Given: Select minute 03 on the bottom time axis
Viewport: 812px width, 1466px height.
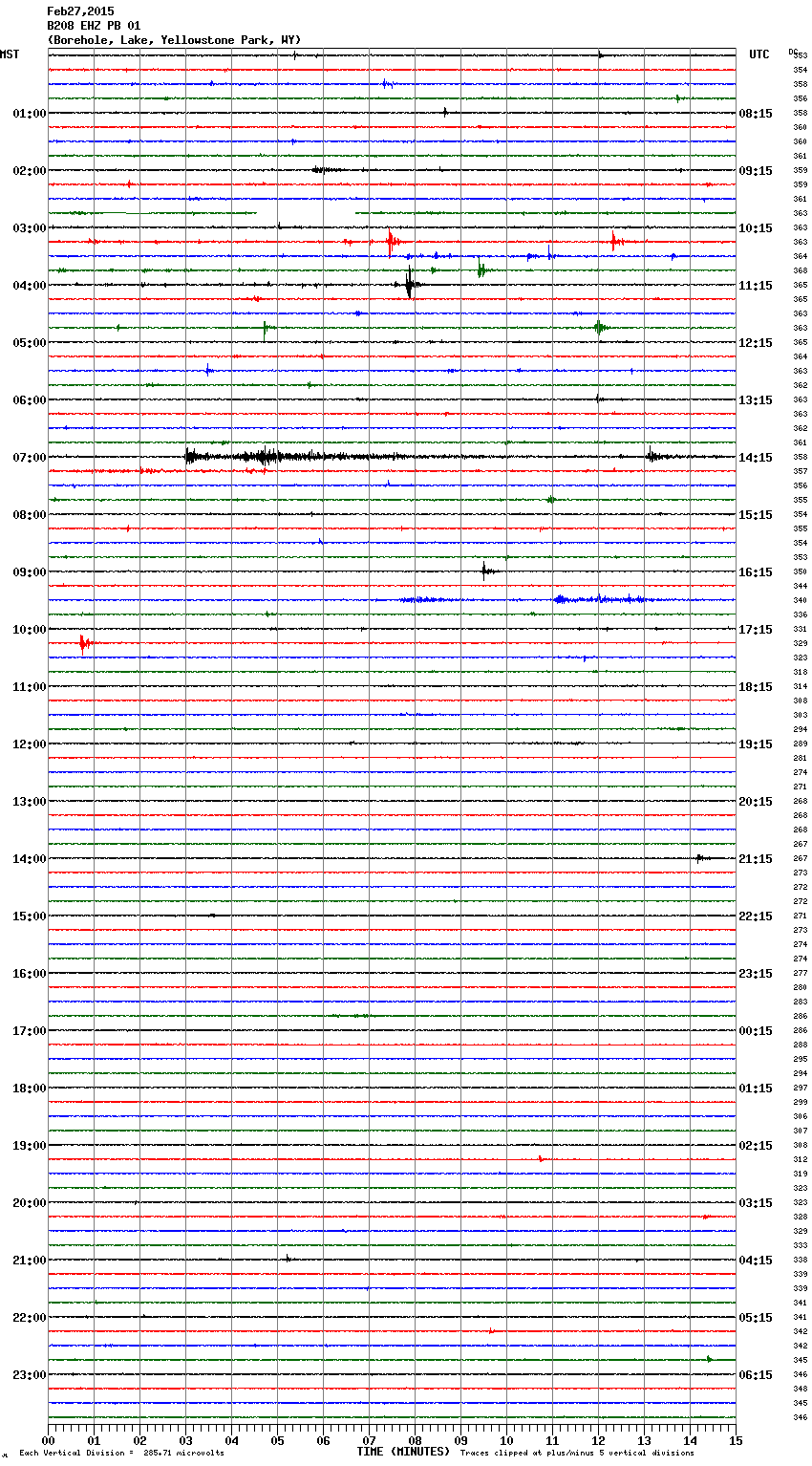Looking at the screenshot, I should tap(185, 1439).
